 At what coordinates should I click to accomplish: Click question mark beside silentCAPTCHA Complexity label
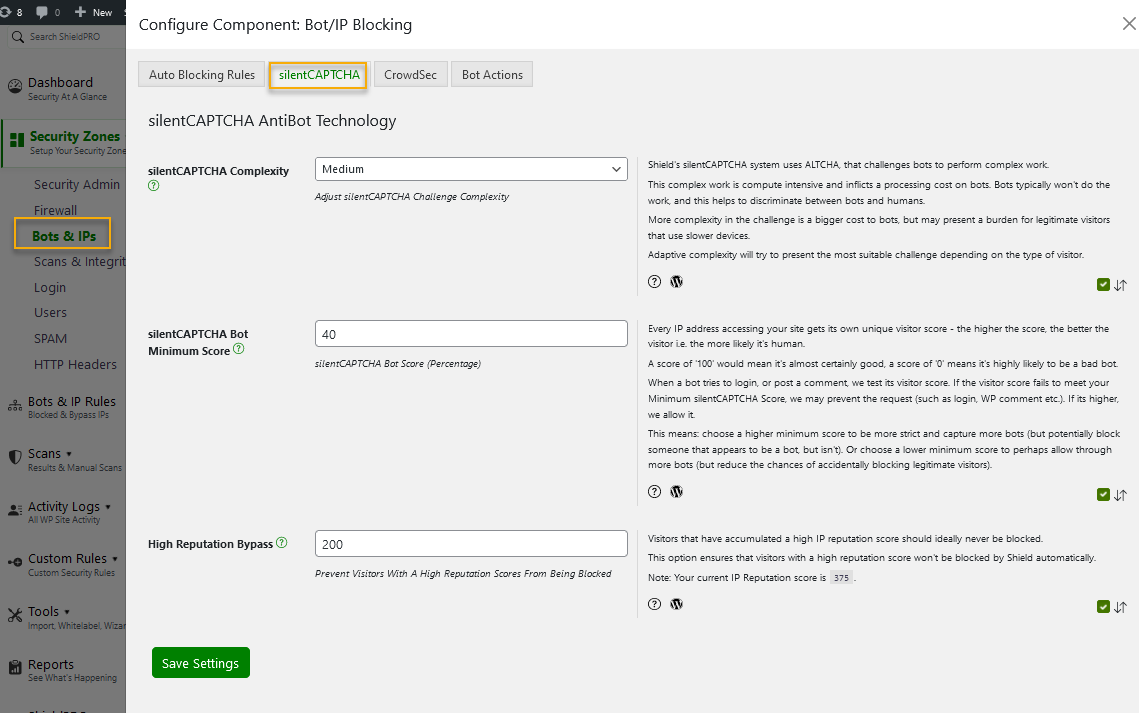(153, 186)
